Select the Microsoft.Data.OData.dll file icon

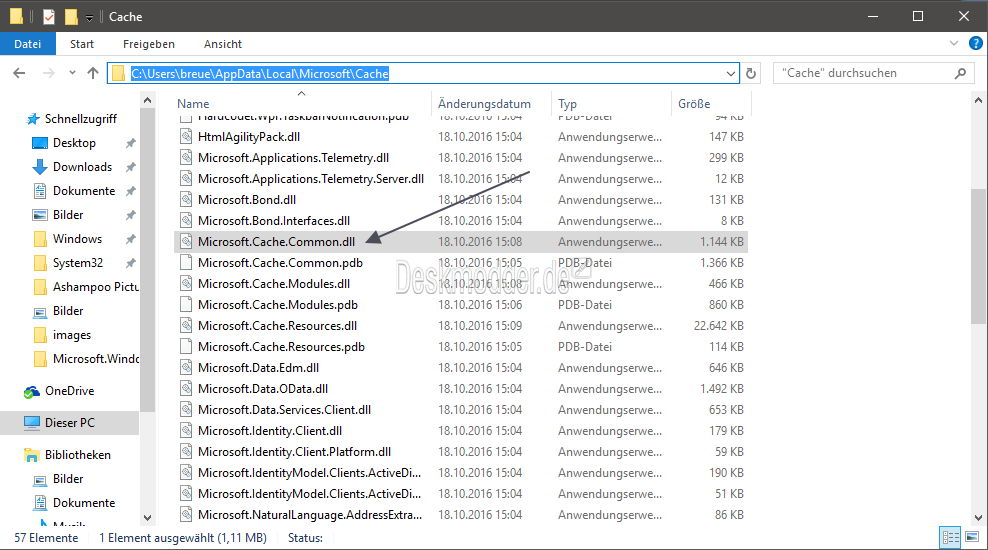pos(186,389)
